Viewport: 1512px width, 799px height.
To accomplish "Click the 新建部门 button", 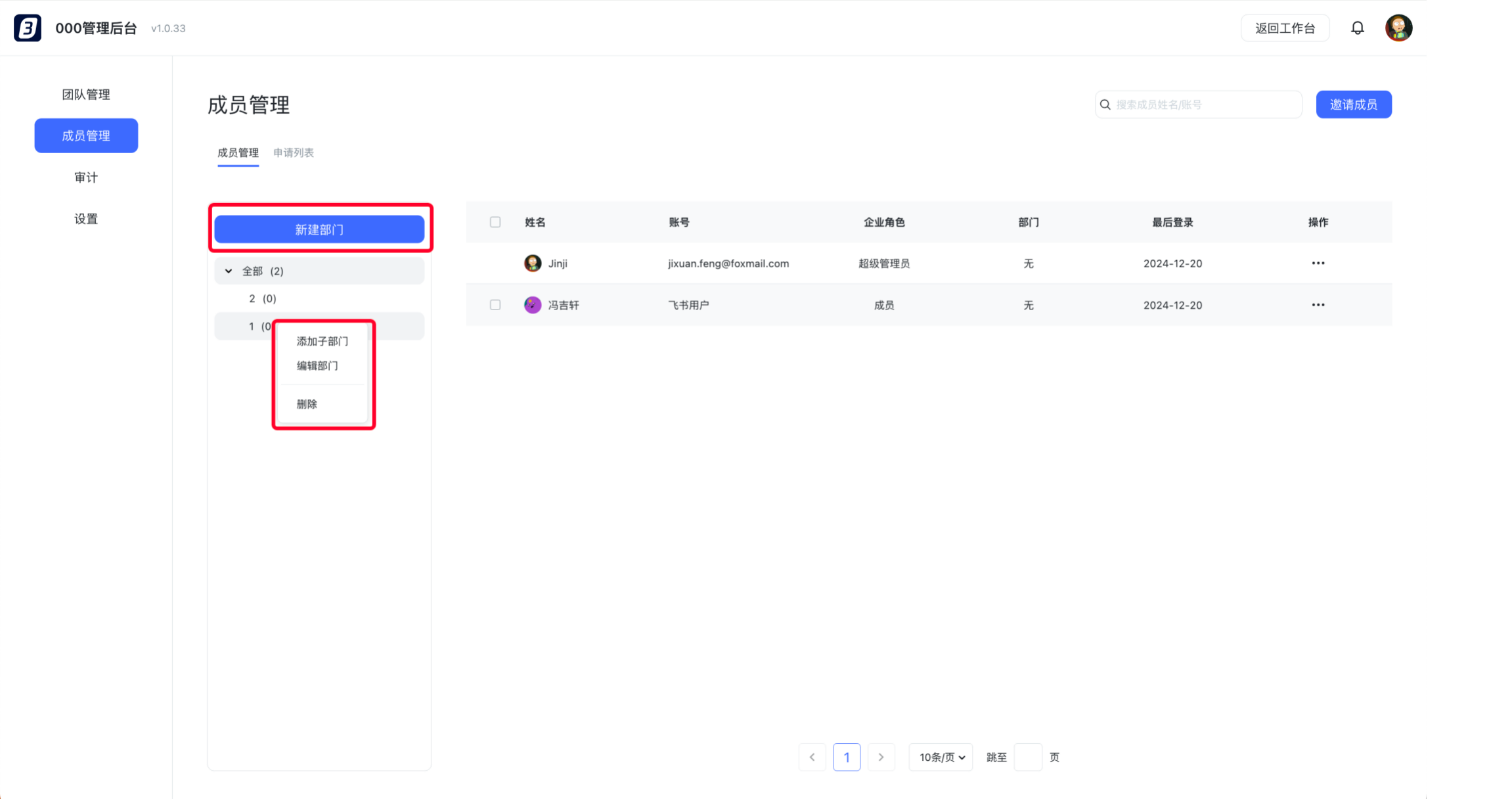I will point(319,229).
